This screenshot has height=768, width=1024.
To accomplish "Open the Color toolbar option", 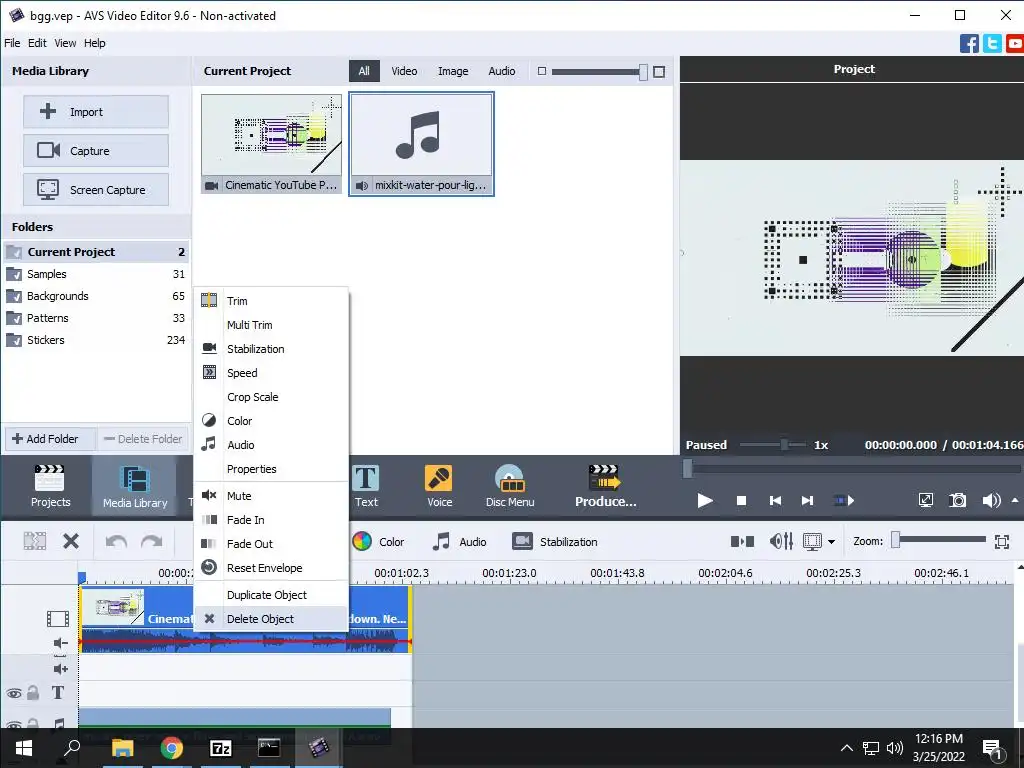I will (x=378, y=542).
